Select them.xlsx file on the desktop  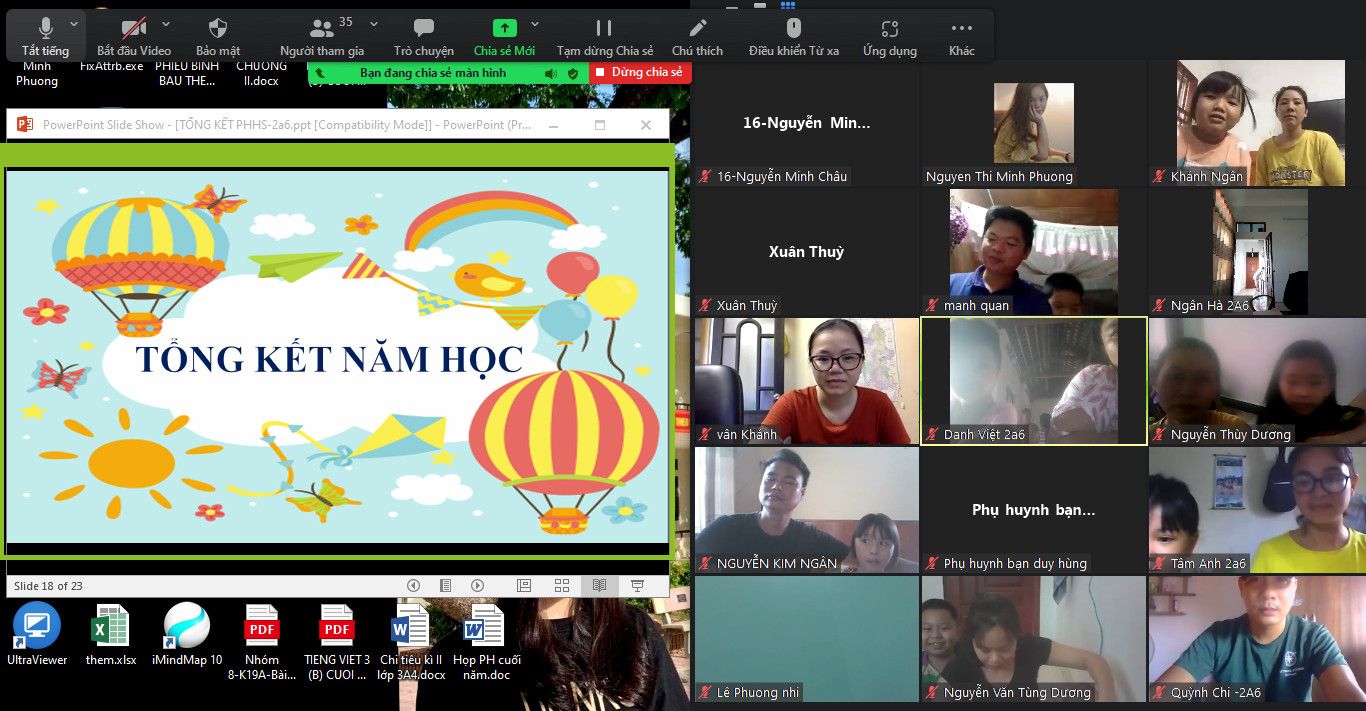click(110, 636)
